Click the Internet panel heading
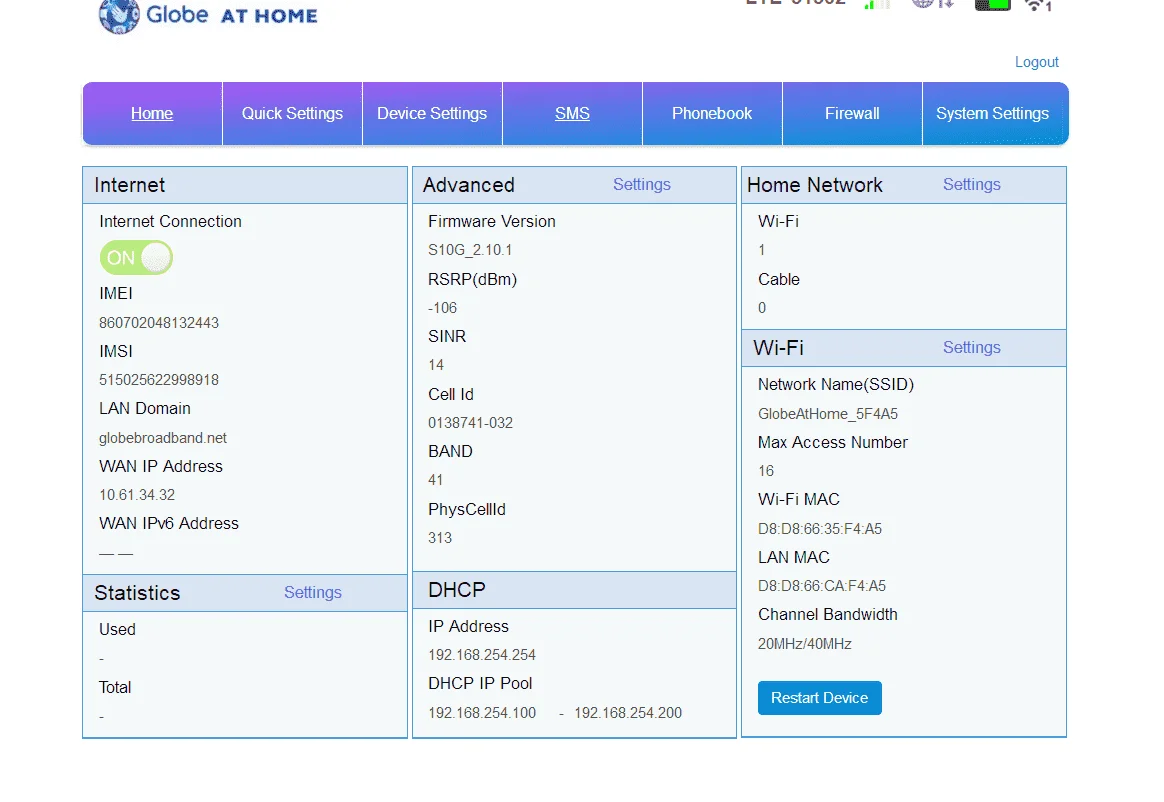The image size is (1164, 802). click(x=130, y=185)
